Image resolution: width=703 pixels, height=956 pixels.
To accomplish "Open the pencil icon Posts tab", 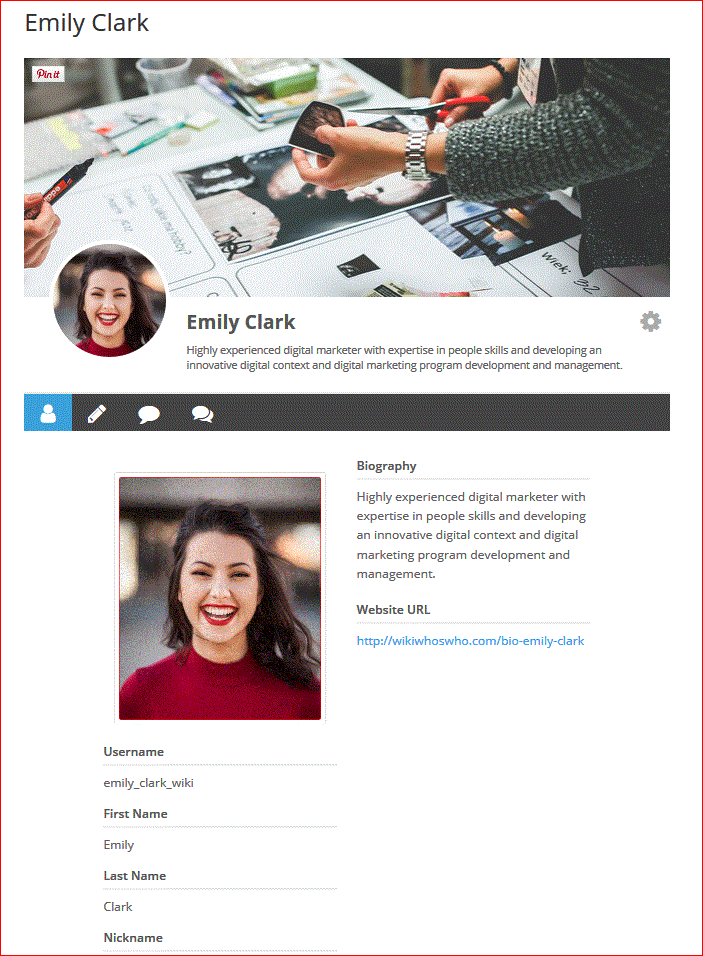I will pyautogui.click(x=97, y=413).
